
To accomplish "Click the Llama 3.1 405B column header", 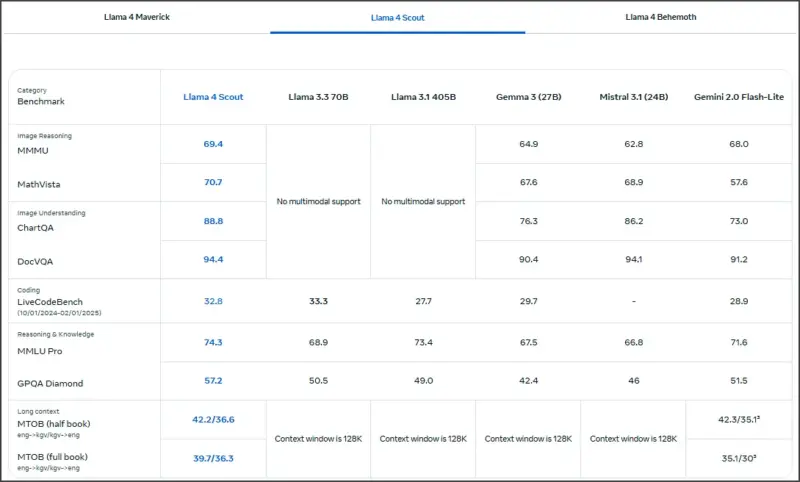I will (423, 97).
